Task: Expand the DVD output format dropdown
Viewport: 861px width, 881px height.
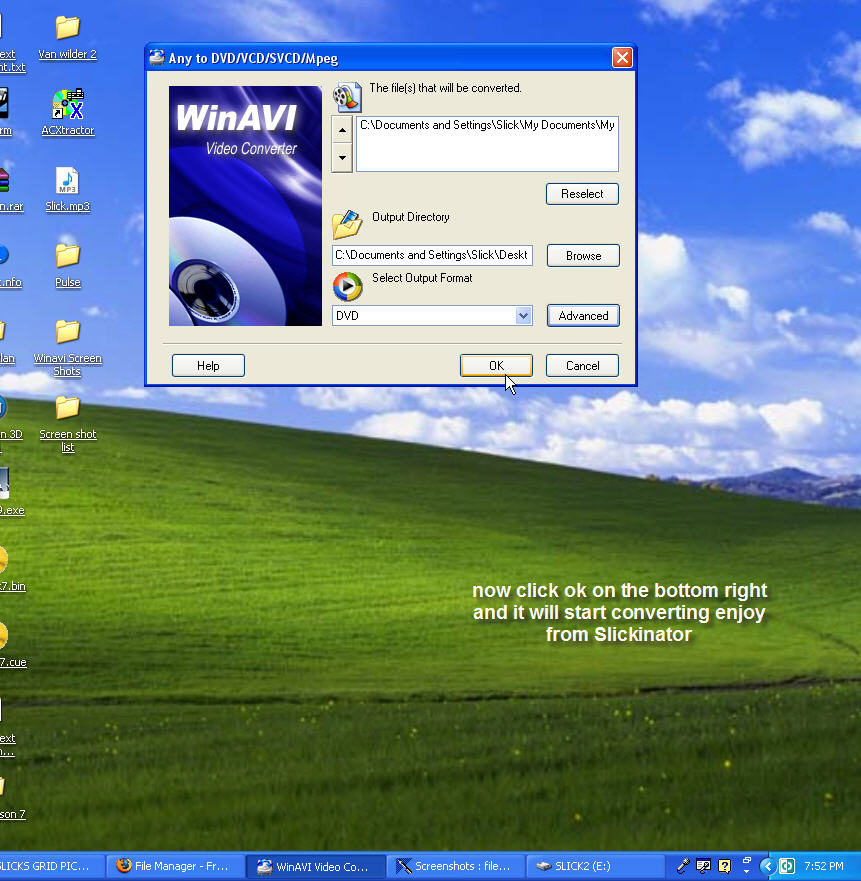Action: coord(523,316)
